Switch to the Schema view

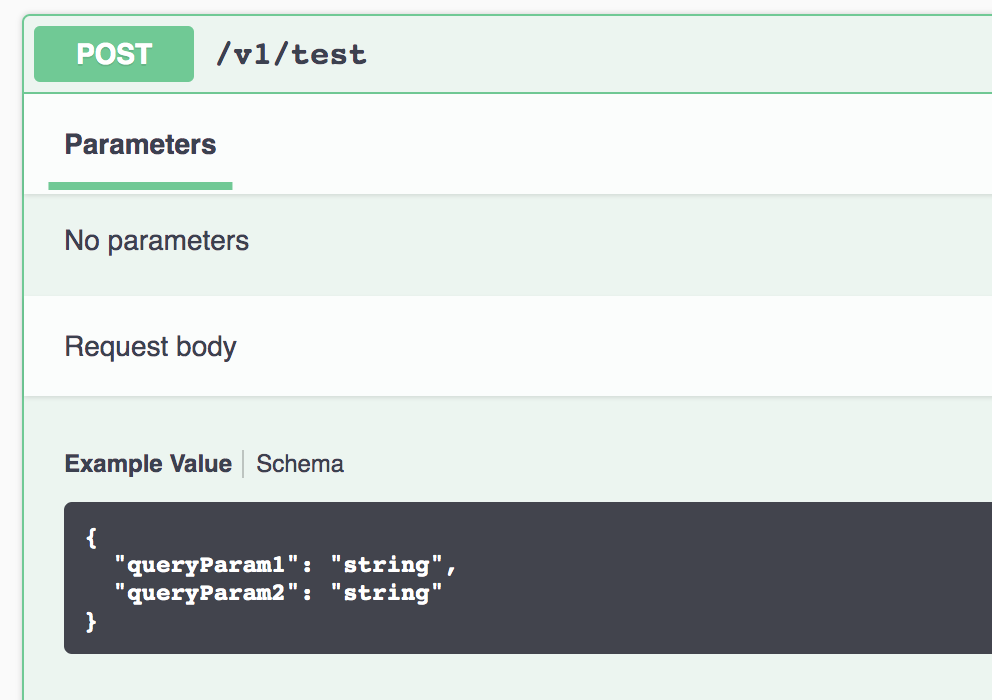(299, 463)
